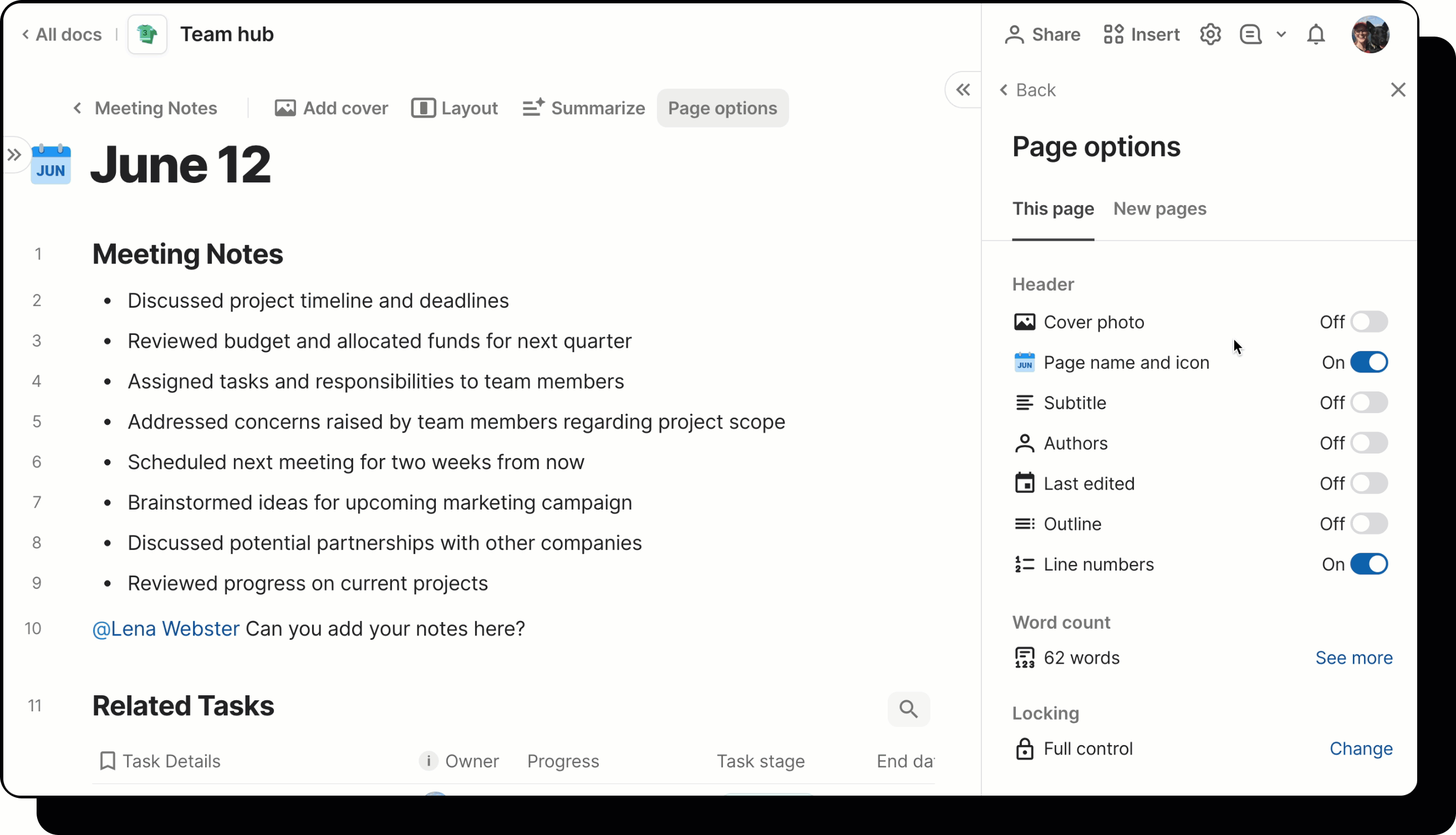Click the Share button

pos(1042,34)
